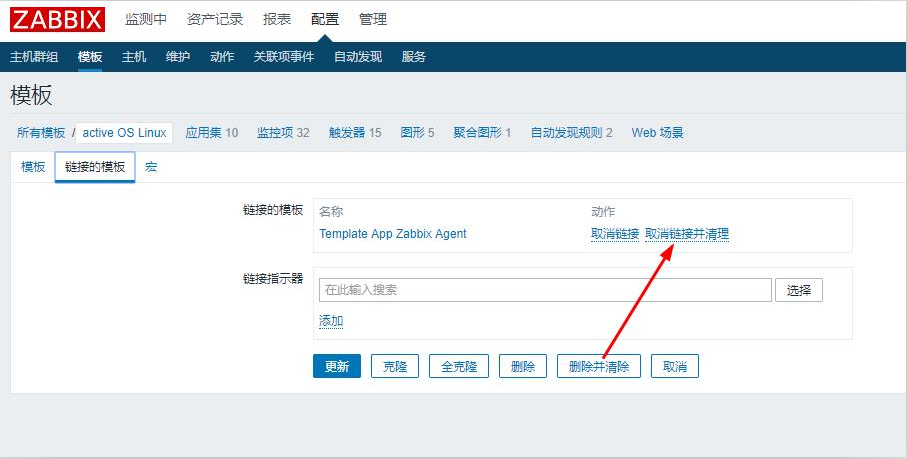The height and width of the screenshot is (459, 907).
Task: Open the 资产记录 top menu
Action: tap(215, 19)
